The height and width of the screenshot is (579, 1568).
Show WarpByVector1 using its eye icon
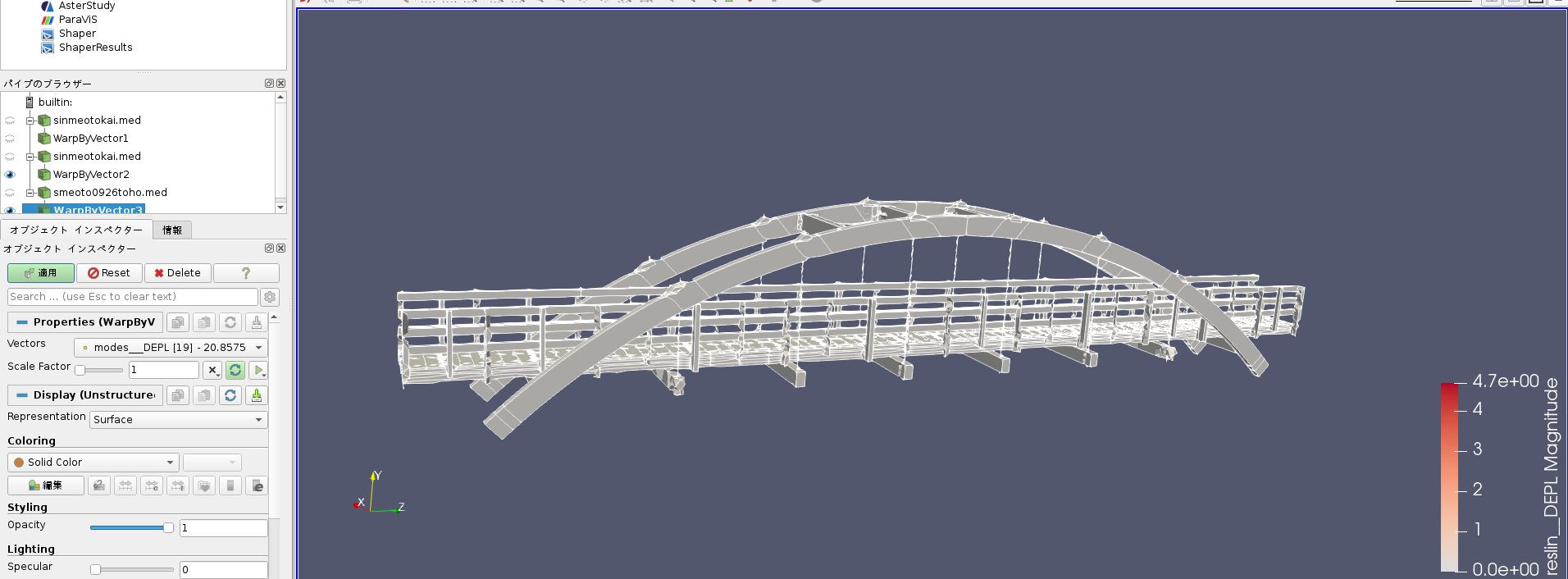10,139
